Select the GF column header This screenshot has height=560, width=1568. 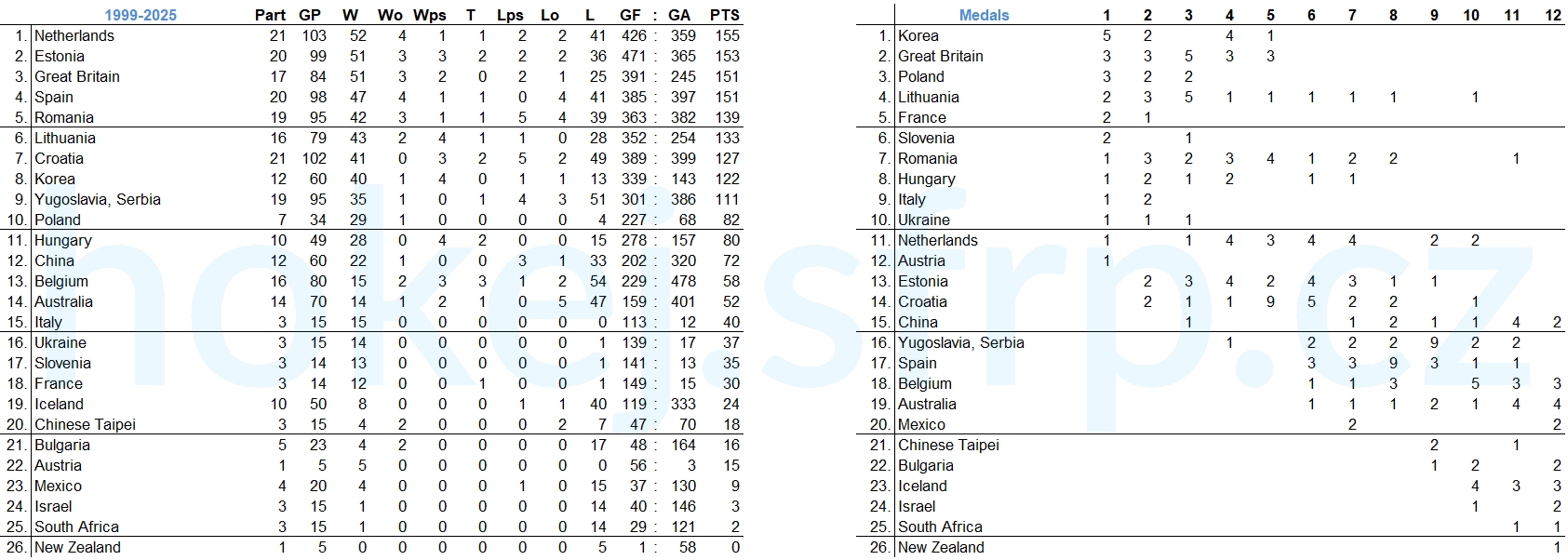[630, 15]
